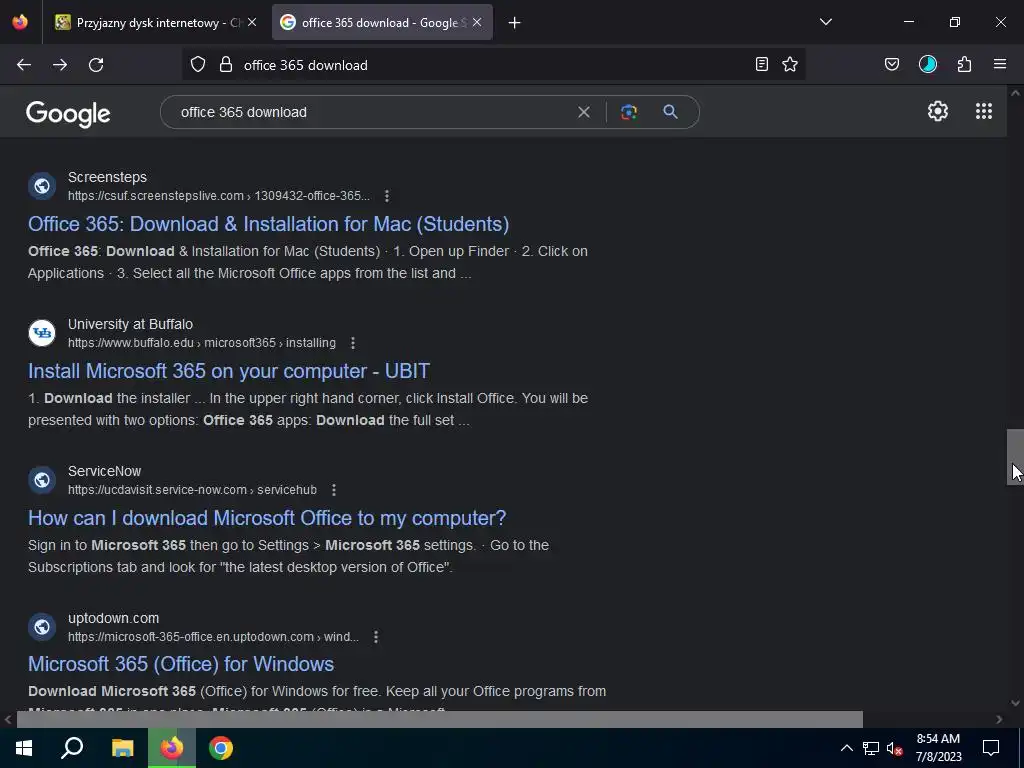Click the University at Buffalo site favicon
This screenshot has height=768, width=1024.
click(x=42, y=333)
